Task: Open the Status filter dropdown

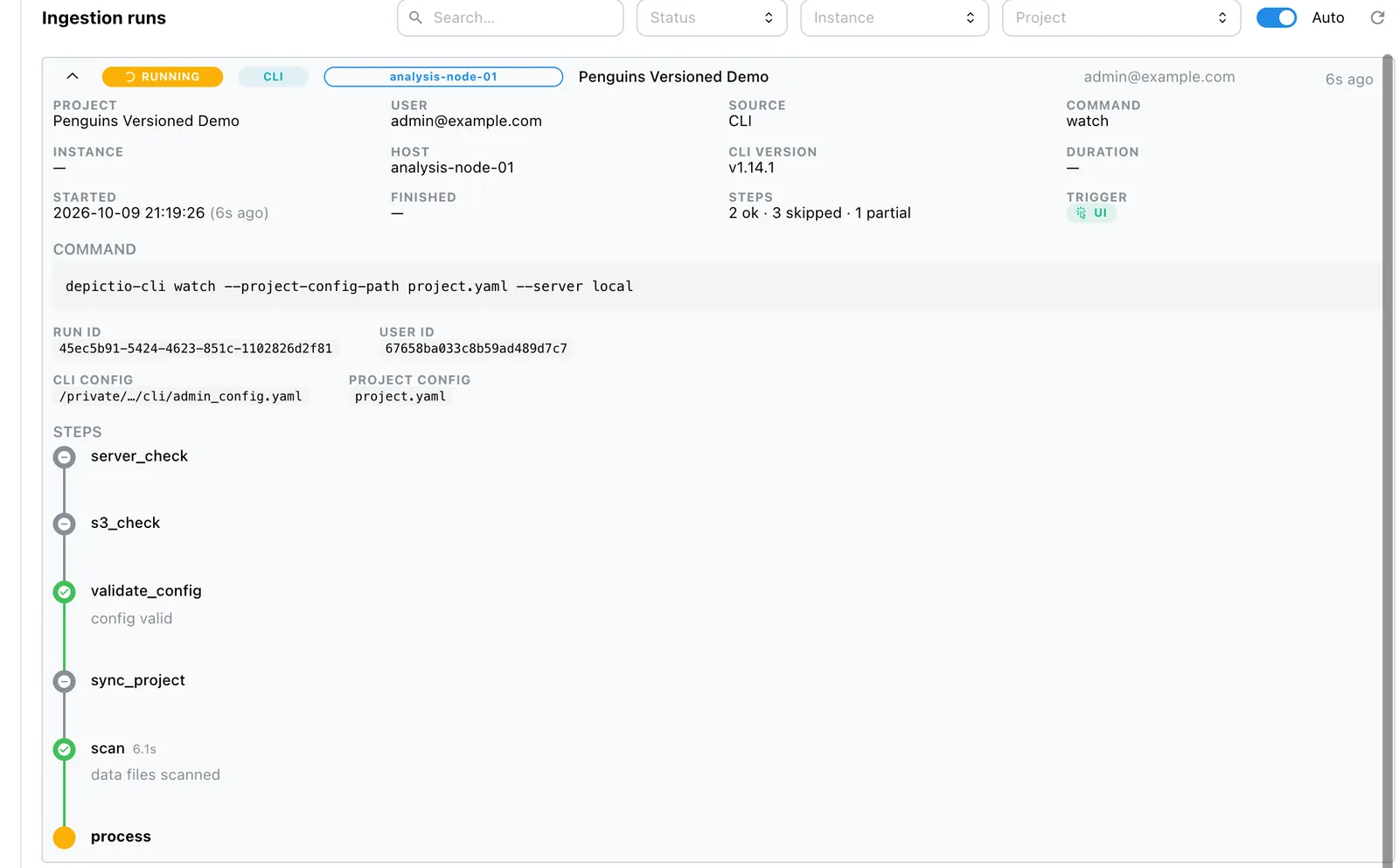Action: click(712, 17)
